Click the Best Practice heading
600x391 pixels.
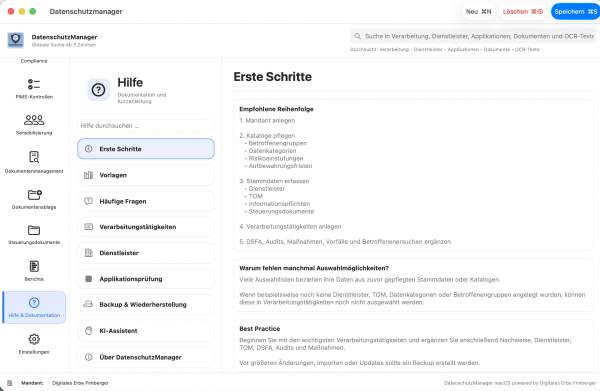coord(259,329)
